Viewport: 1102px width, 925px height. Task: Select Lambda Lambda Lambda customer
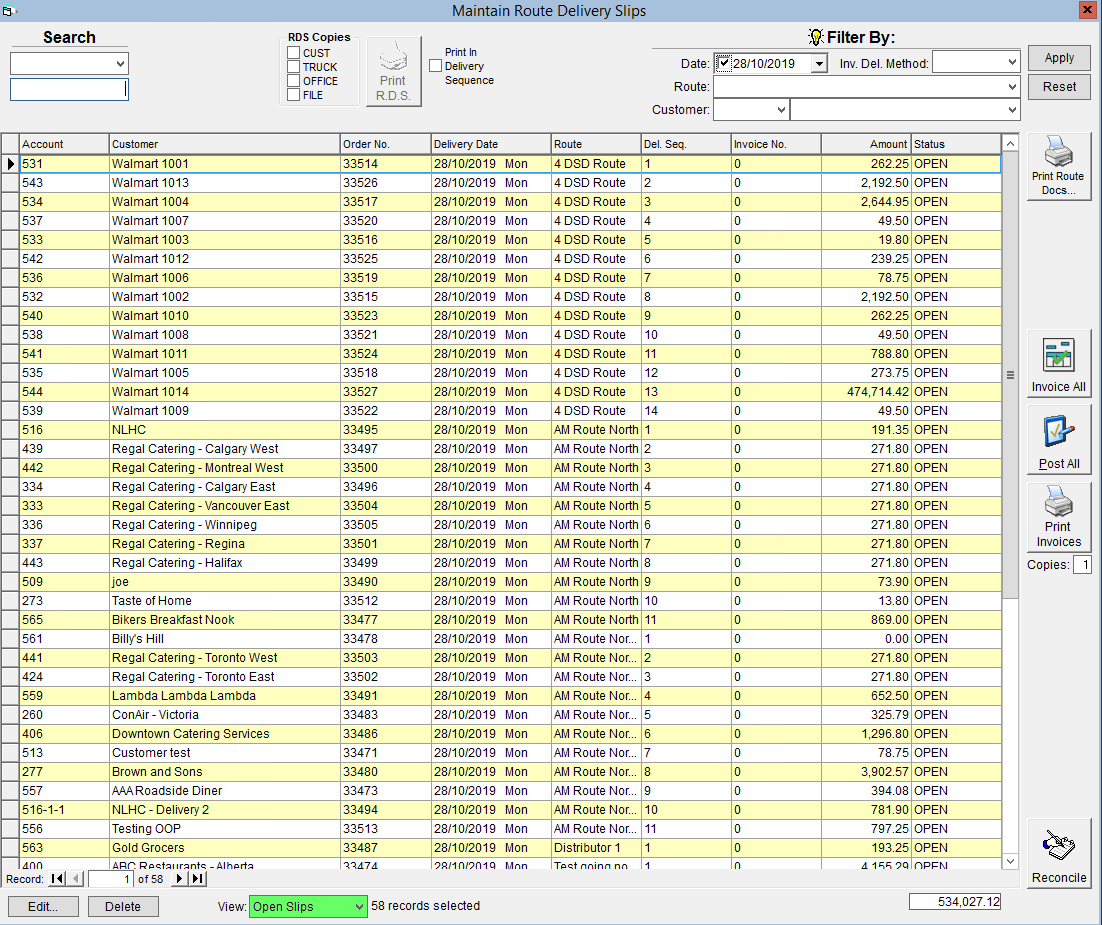coord(225,696)
